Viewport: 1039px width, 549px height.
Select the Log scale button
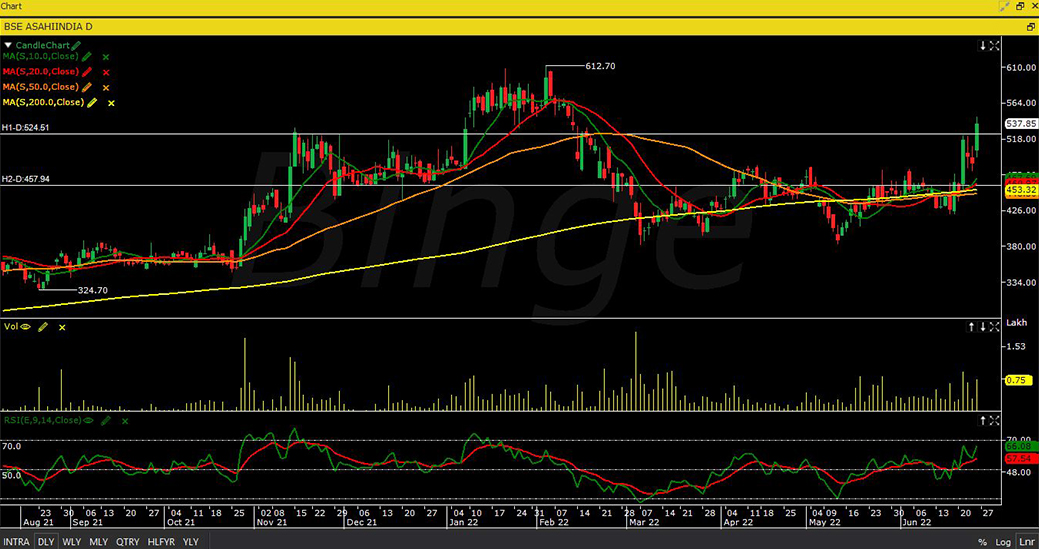pos(1003,542)
